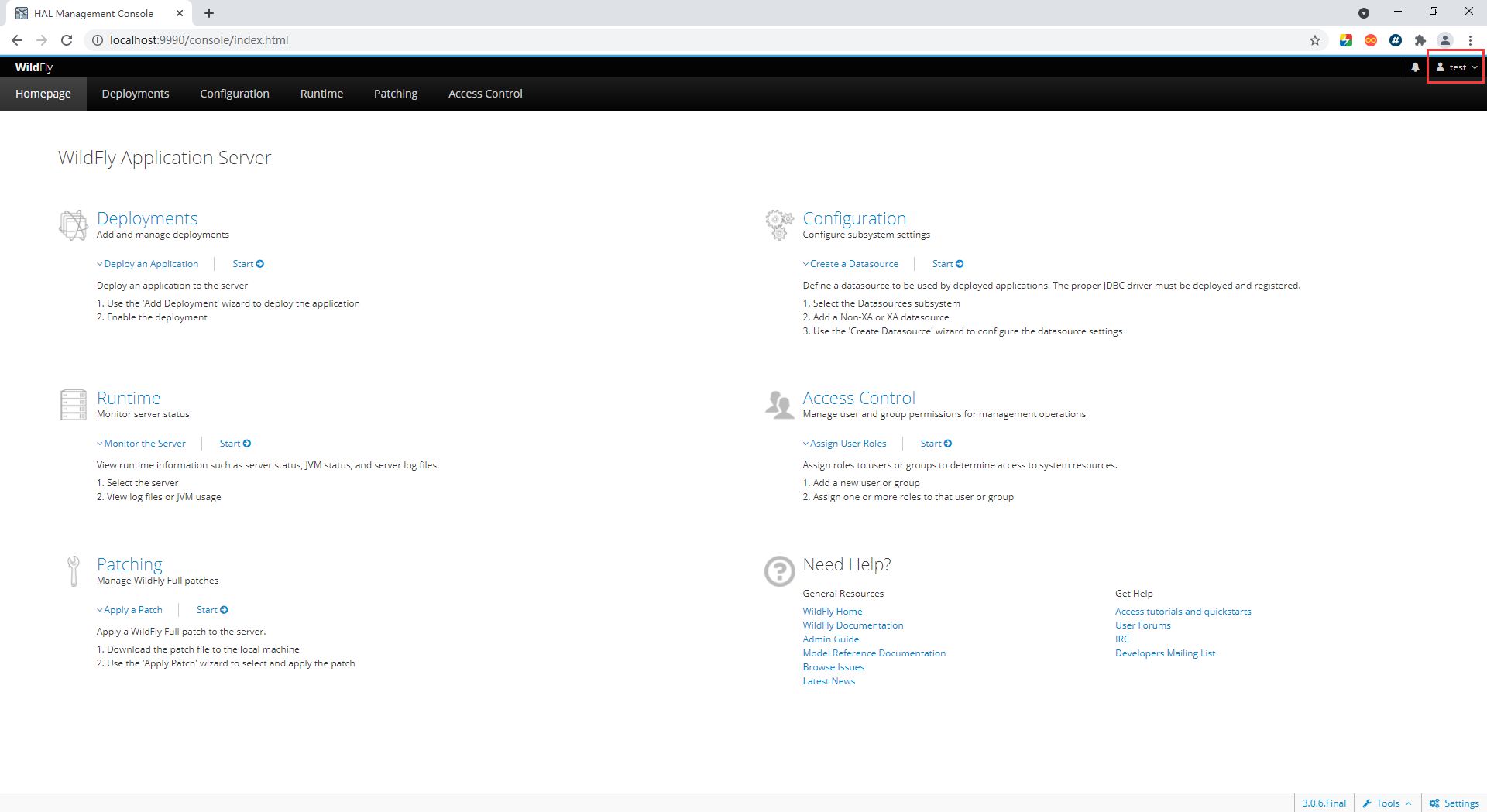
Task: Open Access tutorials and quickstarts link
Action: pyautogui.click(x=1183, y=612)
